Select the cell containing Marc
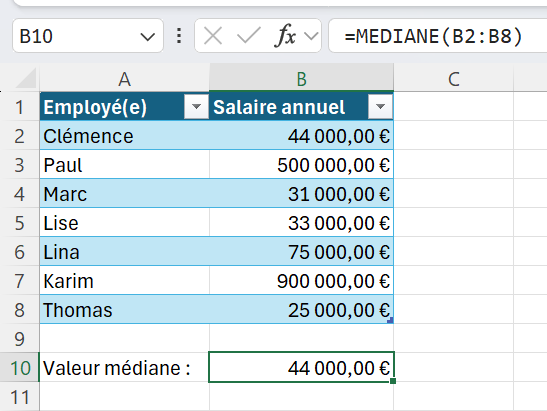 coord(125,194)
